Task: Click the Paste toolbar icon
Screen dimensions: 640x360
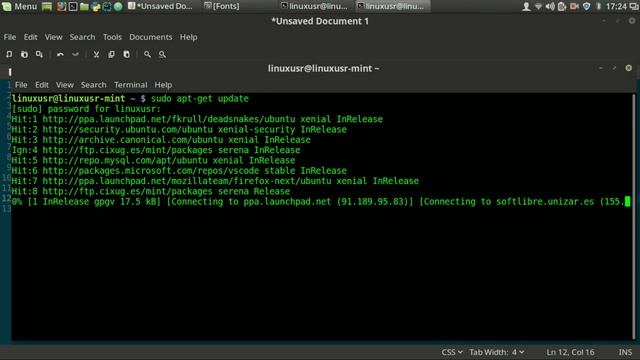Action: click(127, 54)
